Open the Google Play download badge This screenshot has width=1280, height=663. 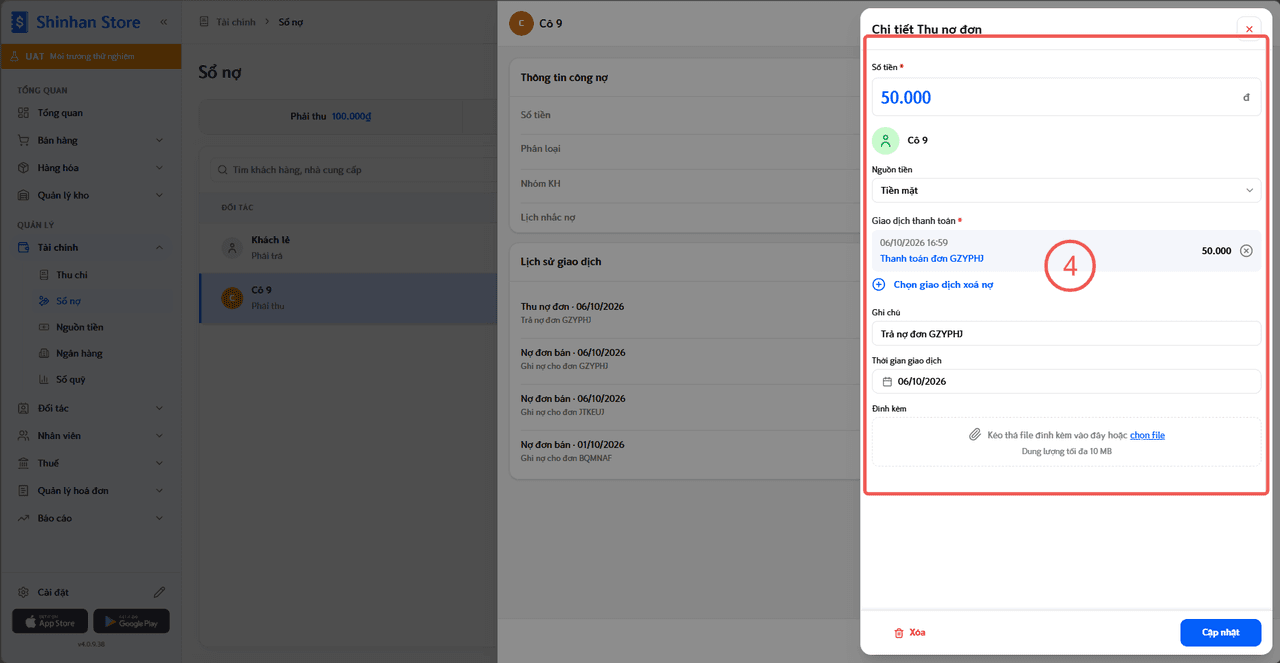(x=131, y=621)
